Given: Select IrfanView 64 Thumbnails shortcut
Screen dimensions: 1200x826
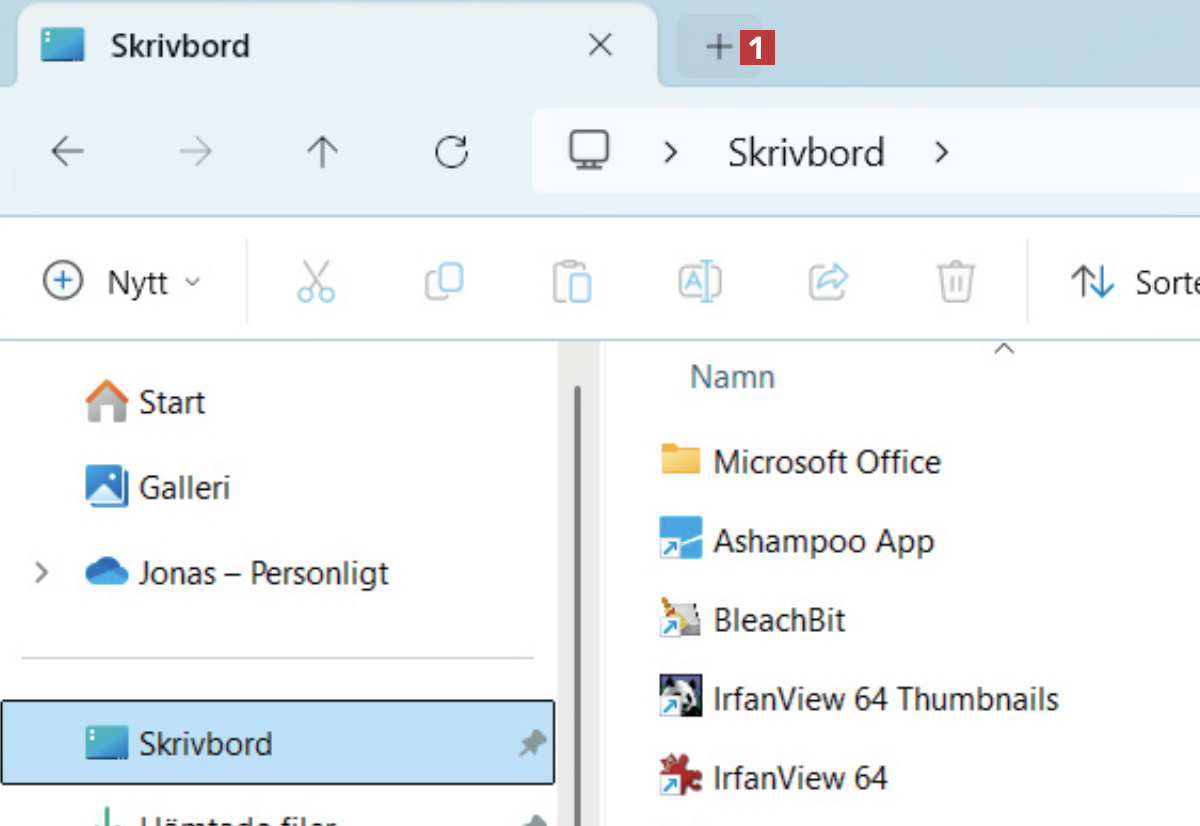Looking at the screenshot, I should coord(886,698).
